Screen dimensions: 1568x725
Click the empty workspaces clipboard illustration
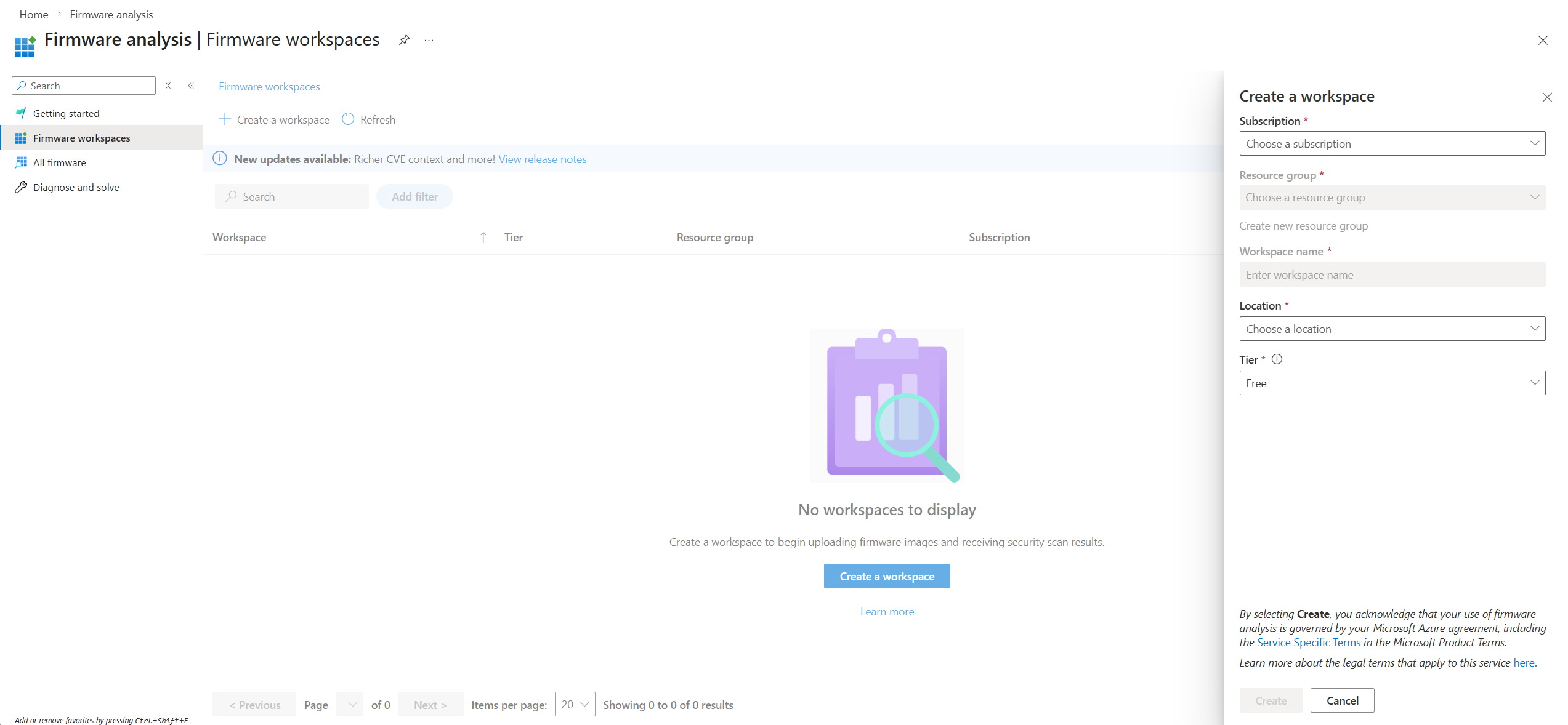coord(887,406)
